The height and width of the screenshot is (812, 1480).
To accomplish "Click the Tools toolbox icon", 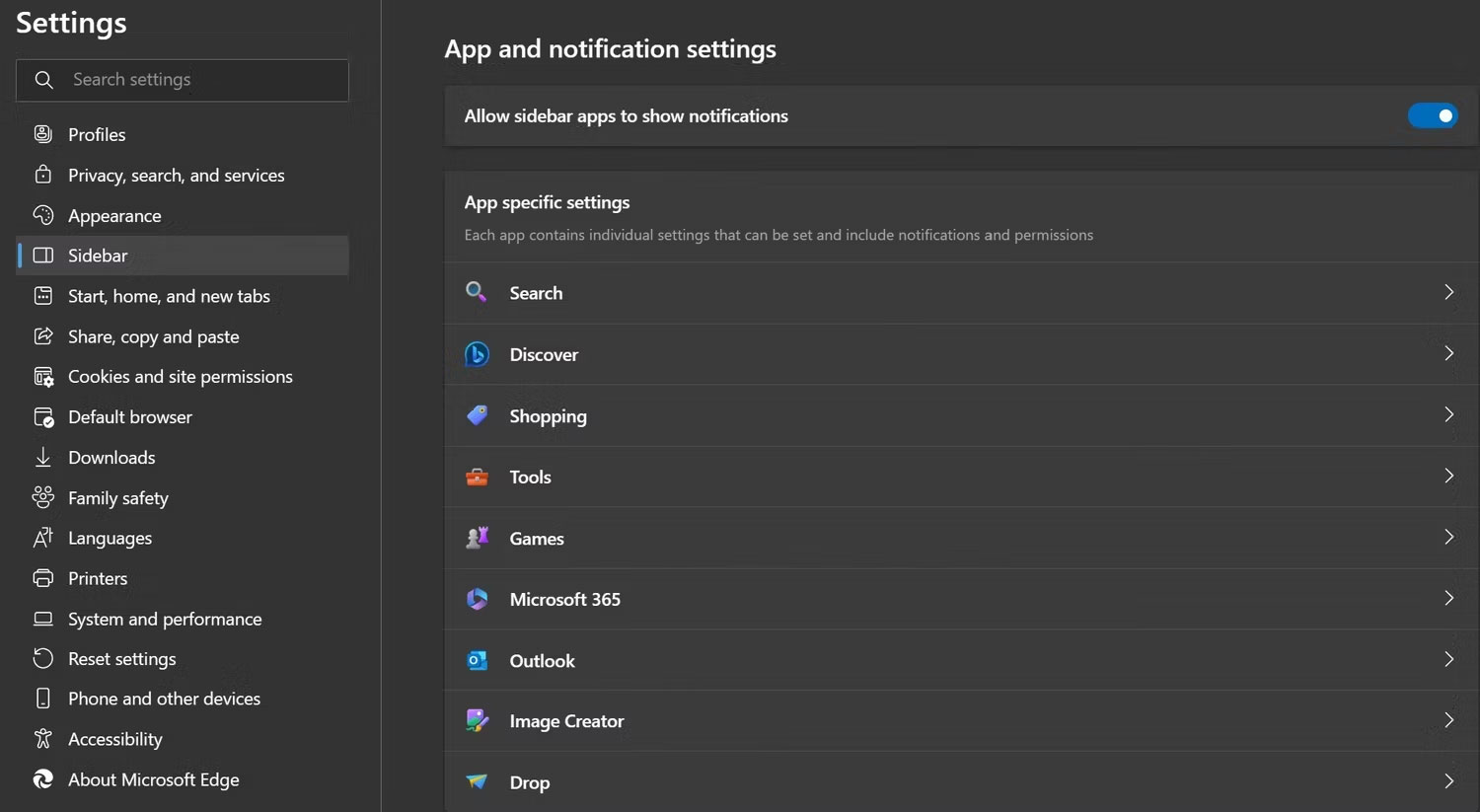I will [x=477, y=477].
